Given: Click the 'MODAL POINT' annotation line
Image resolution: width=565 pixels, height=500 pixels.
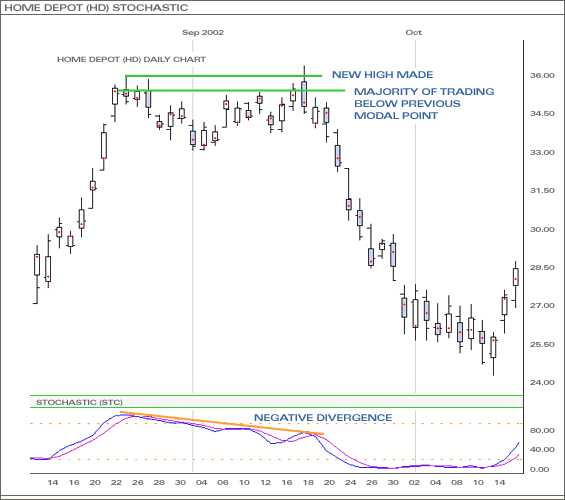Looking at the screenshot, I should coord(396,116).
